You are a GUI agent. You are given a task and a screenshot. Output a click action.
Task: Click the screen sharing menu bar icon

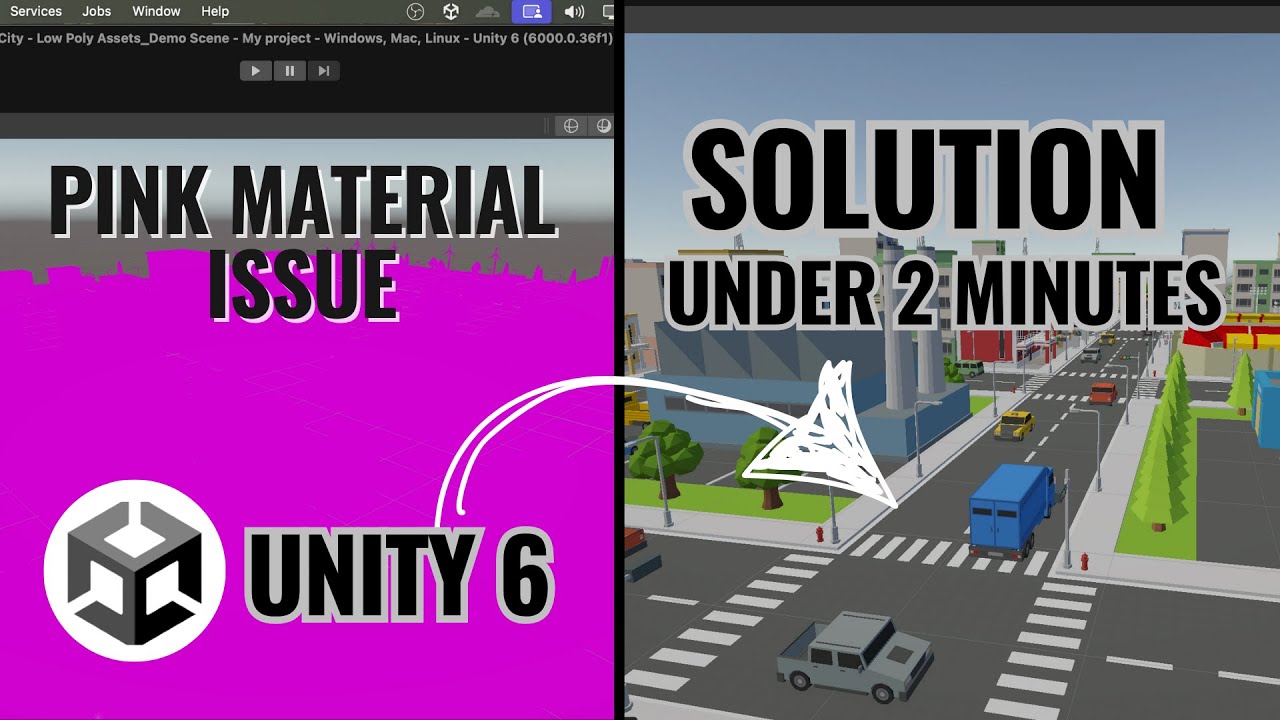click(x=531, y=11)
